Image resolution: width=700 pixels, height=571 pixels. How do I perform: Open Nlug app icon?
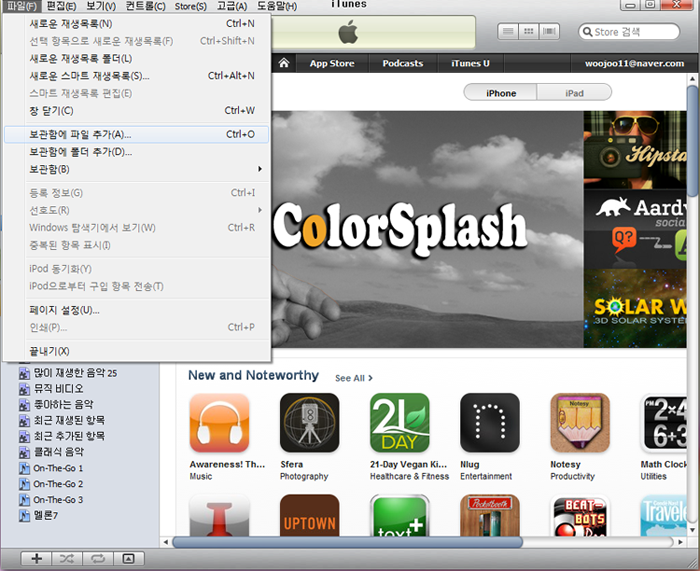pos(490,423)
